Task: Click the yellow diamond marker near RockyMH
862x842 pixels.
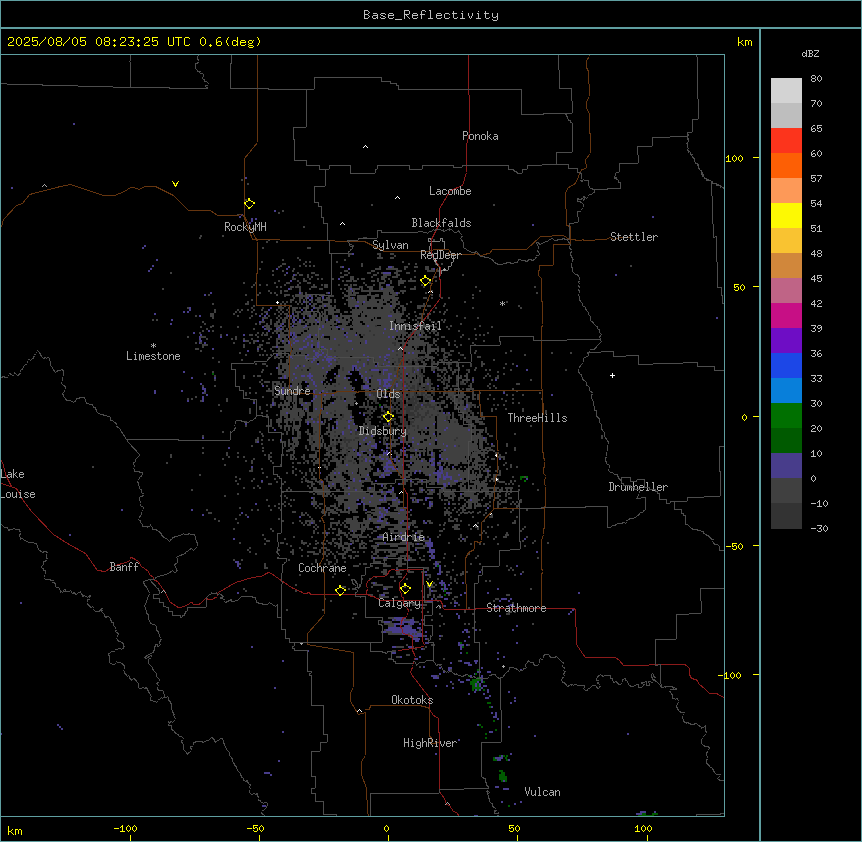Action: [249, 203]
